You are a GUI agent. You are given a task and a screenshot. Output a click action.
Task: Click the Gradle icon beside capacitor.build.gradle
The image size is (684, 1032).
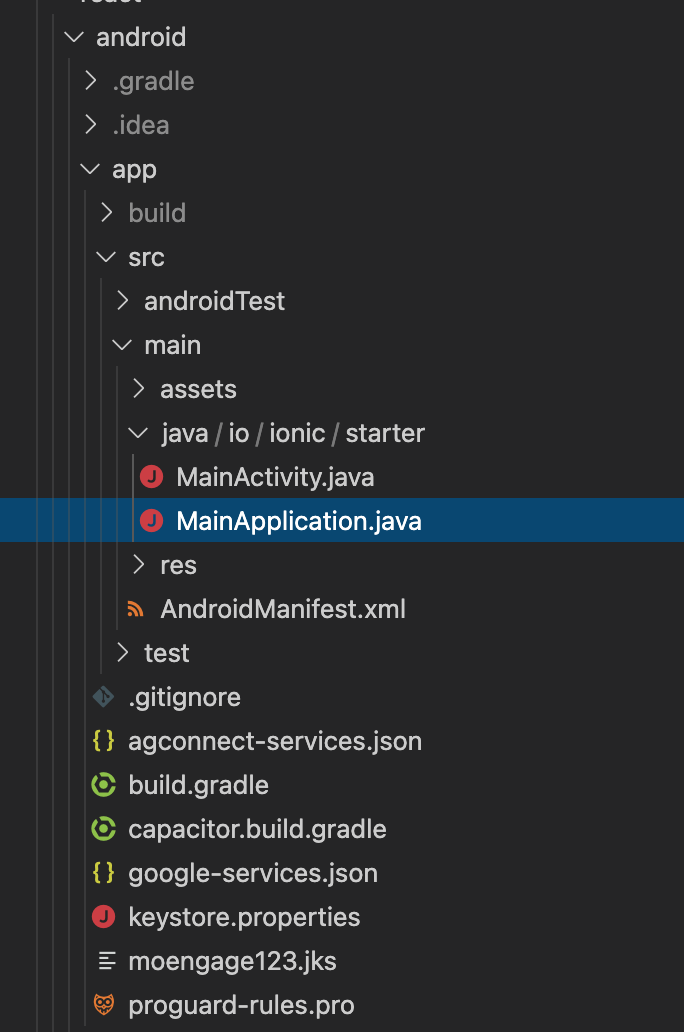[x=103, y=829]
